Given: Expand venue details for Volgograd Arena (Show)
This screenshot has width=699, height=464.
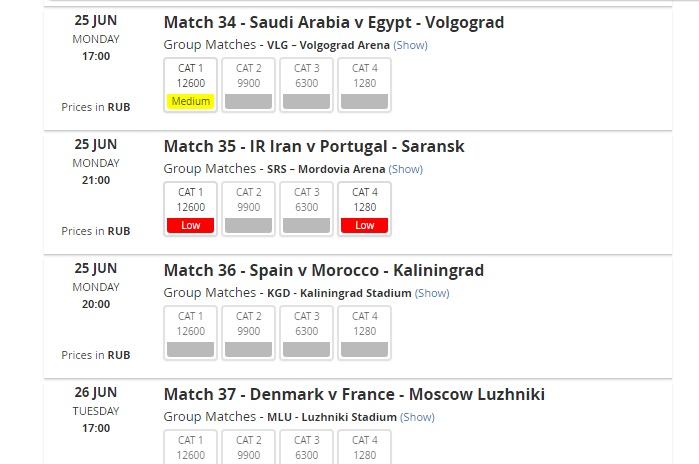Looking at the screenshot, I should (x=410, y=45).
